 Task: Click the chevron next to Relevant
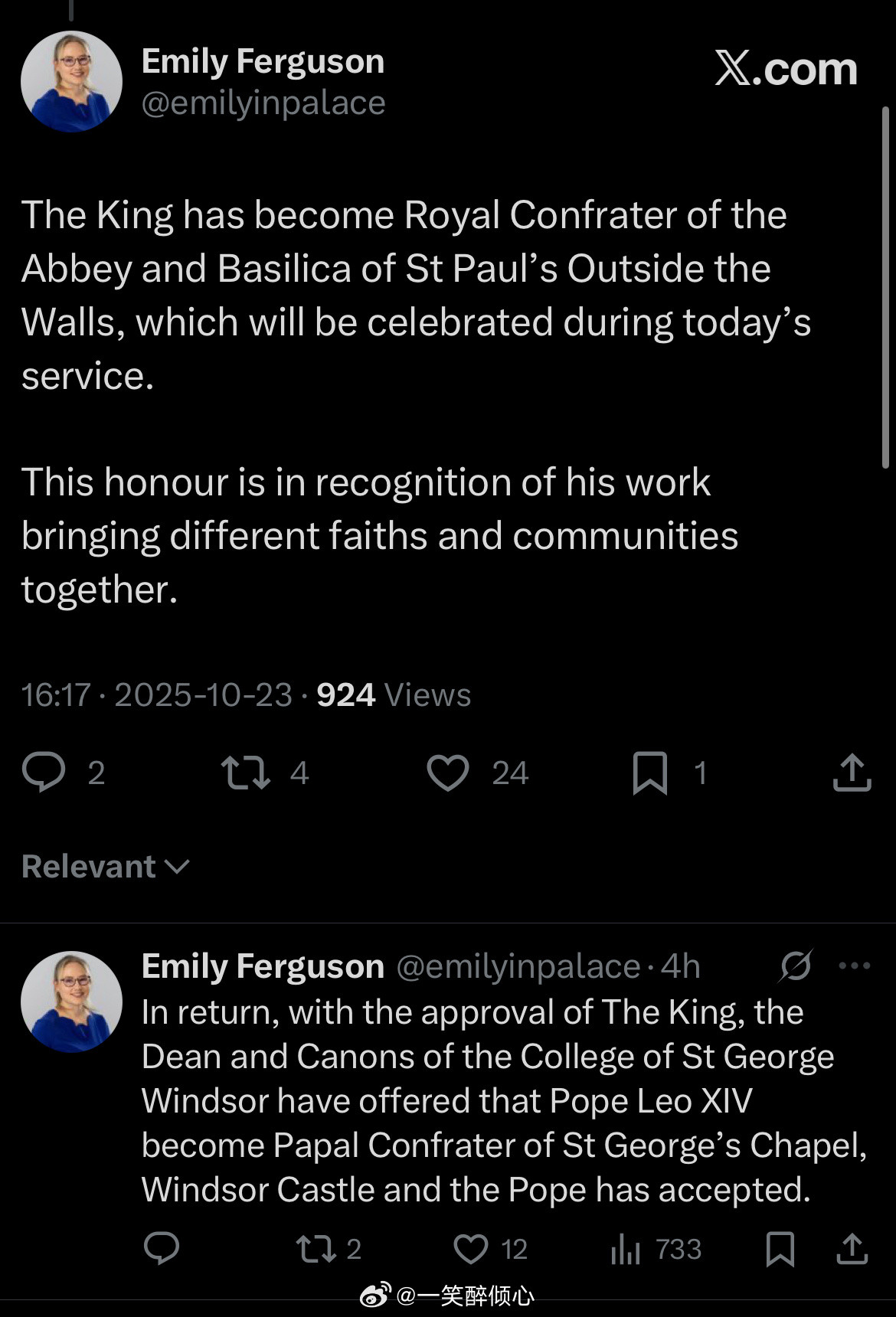[178, 867]
